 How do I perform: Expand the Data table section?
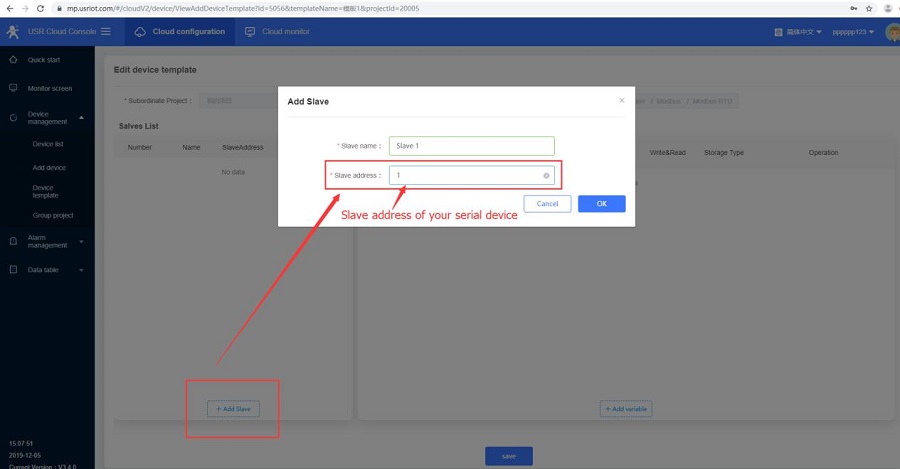(x=47, y=270)
